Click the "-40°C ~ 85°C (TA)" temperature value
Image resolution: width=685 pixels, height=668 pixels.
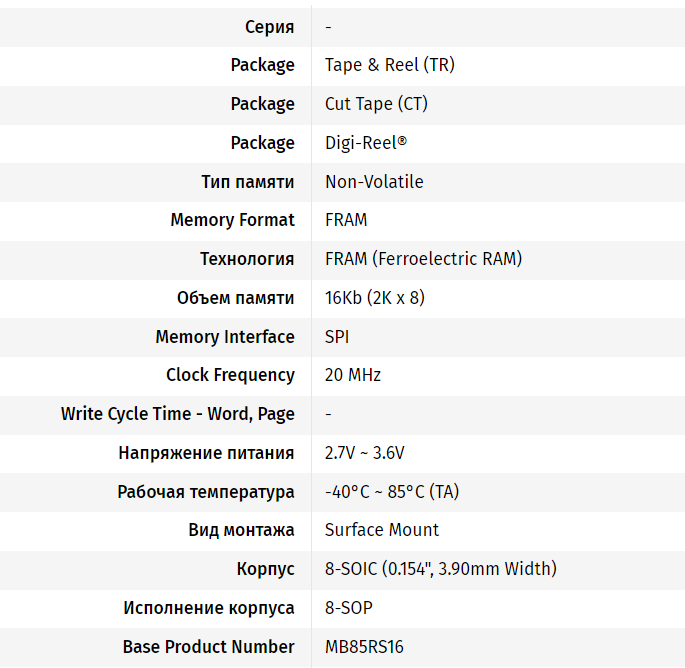tap(392, 492)
